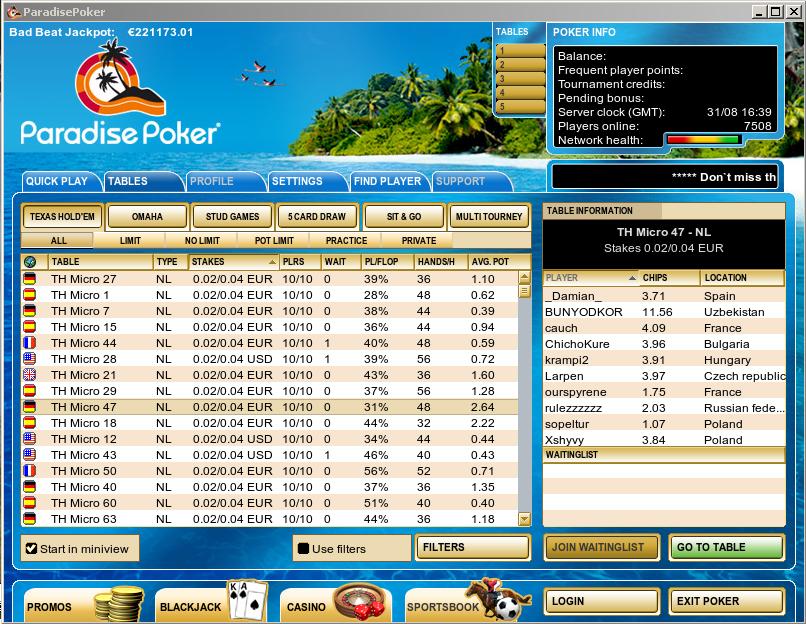The width and height of the screenshot is (806, 624).
Task: Click the German flag beside TH Micro 40
Action: pos(30,486)
